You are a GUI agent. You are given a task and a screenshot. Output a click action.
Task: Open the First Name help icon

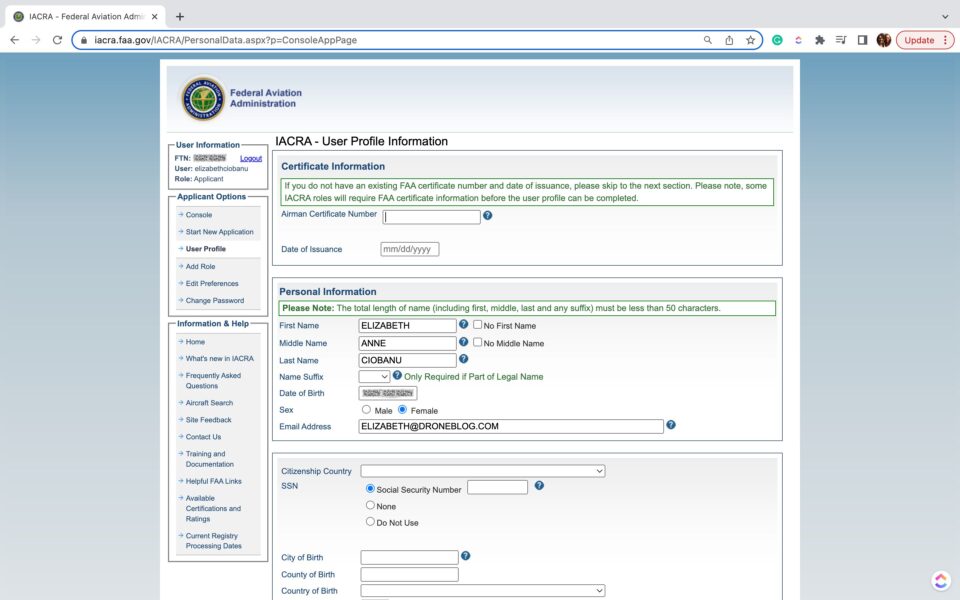click(463, 324)
